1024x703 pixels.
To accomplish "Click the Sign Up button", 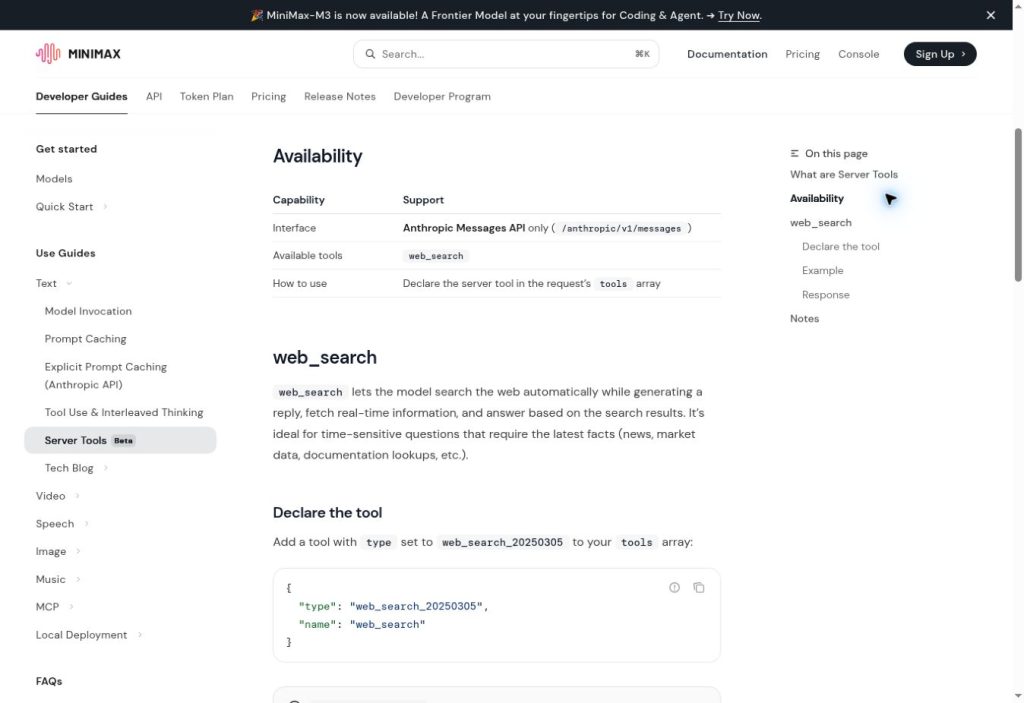I will (x=940, y=54).
